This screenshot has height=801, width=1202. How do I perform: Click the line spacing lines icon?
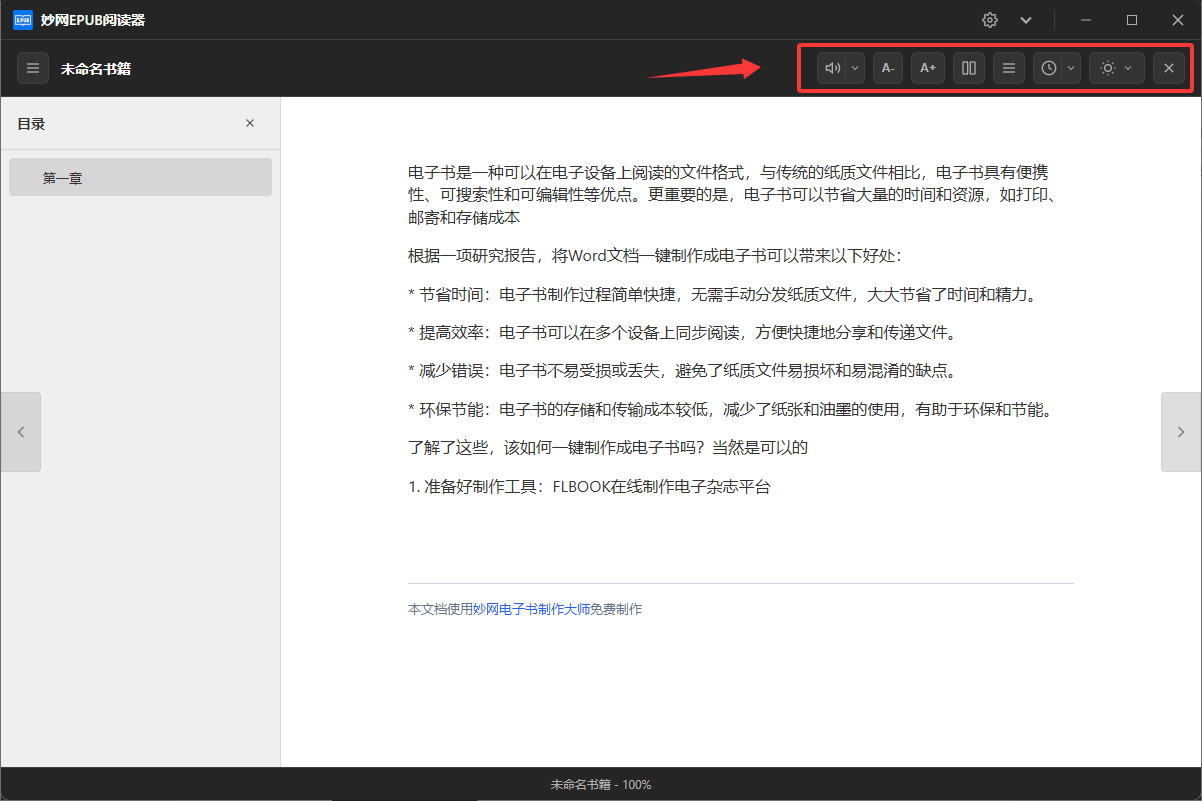click(x=1009, y=68)
